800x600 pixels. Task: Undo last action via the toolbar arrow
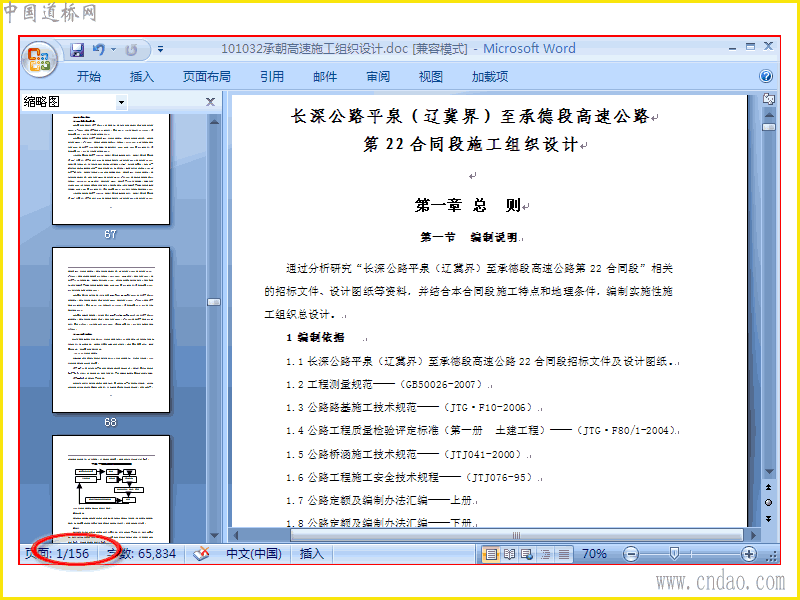98,49
